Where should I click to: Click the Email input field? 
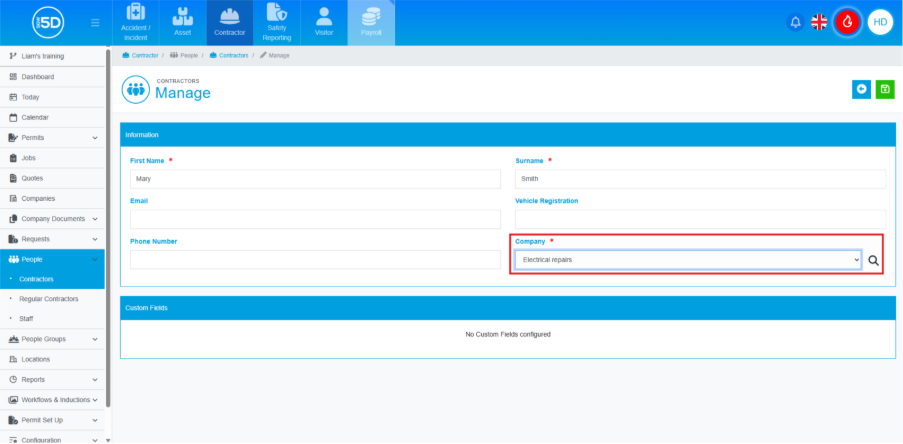[316, 219]
